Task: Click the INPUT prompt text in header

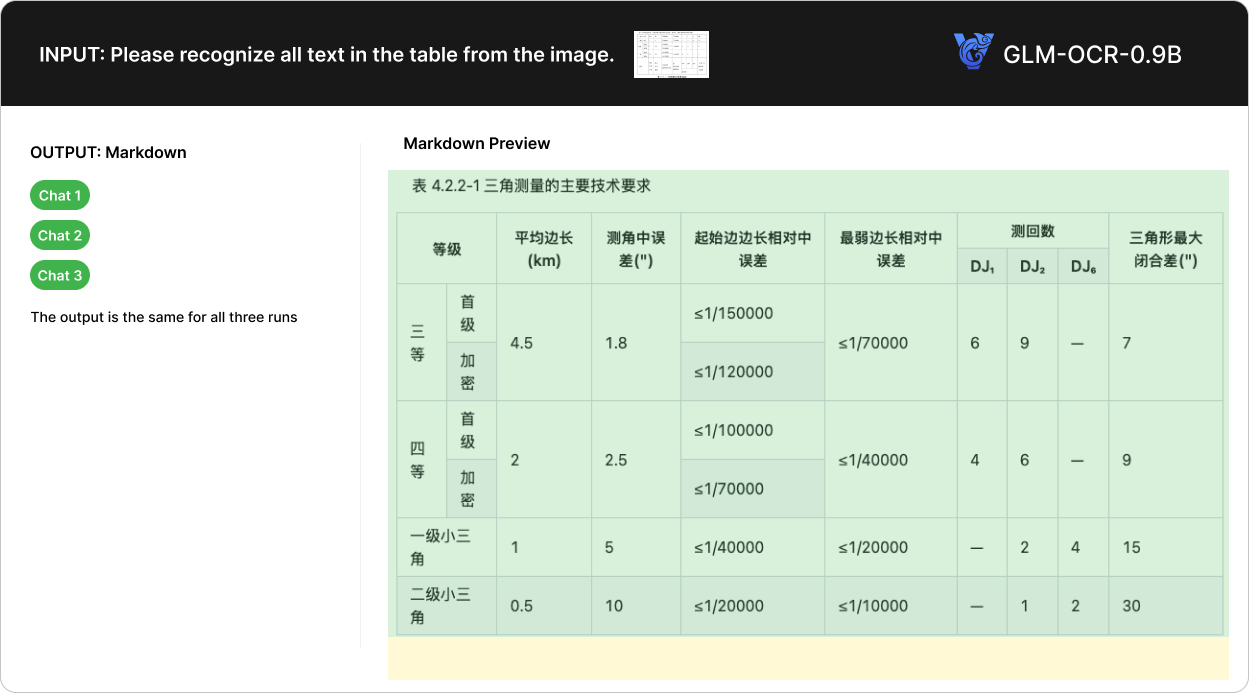Action: pyautogui.click(x=326, y=55)
